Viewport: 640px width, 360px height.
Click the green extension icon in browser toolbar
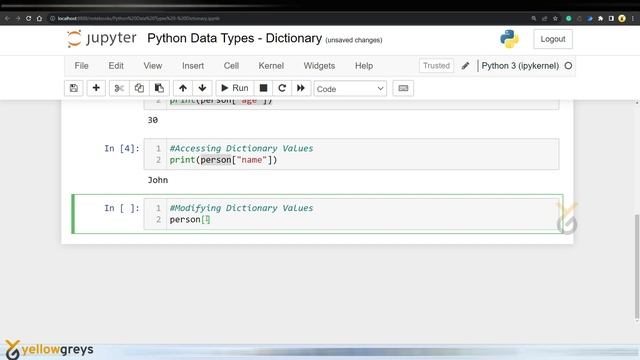[568, 18]
